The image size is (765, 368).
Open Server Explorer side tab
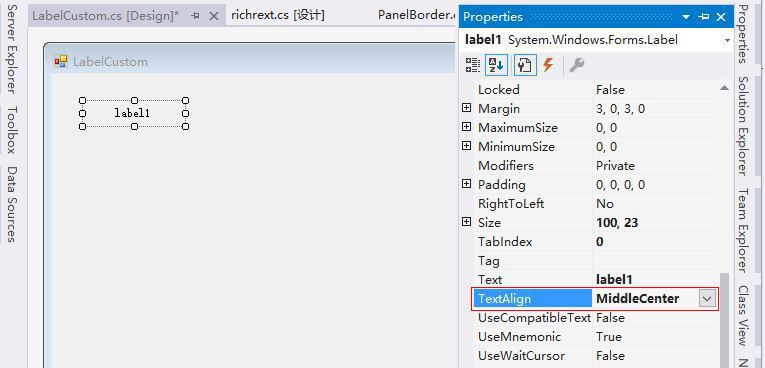pyautogui.click(x=12, y=49)
